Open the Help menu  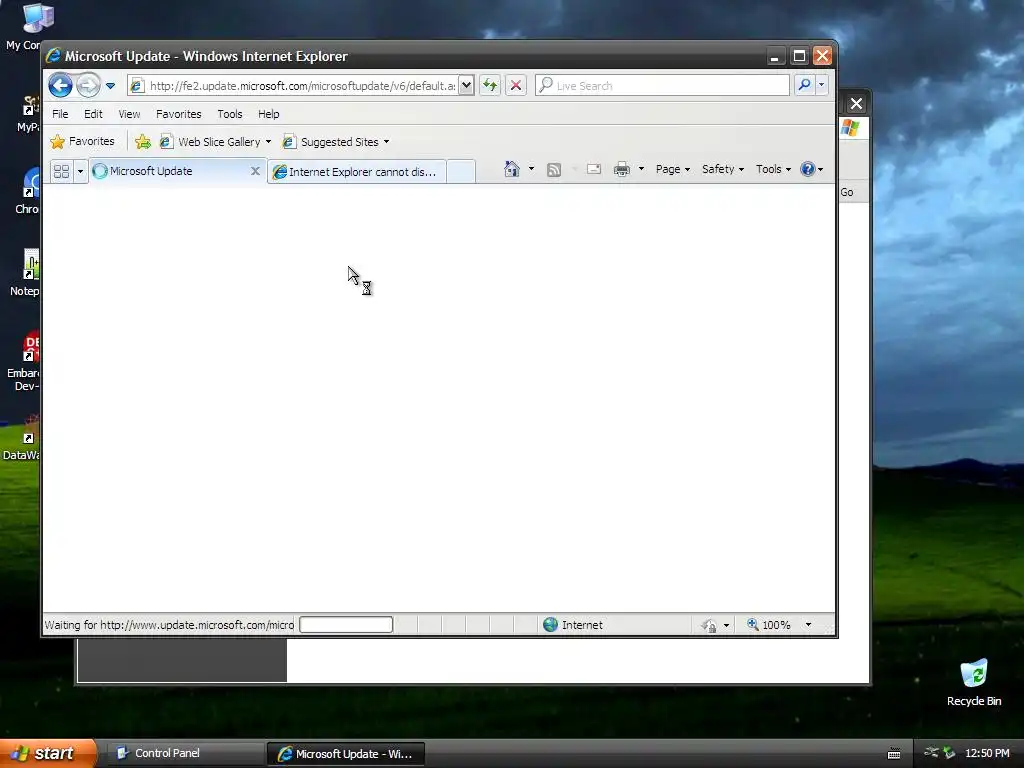click(268, 114)
